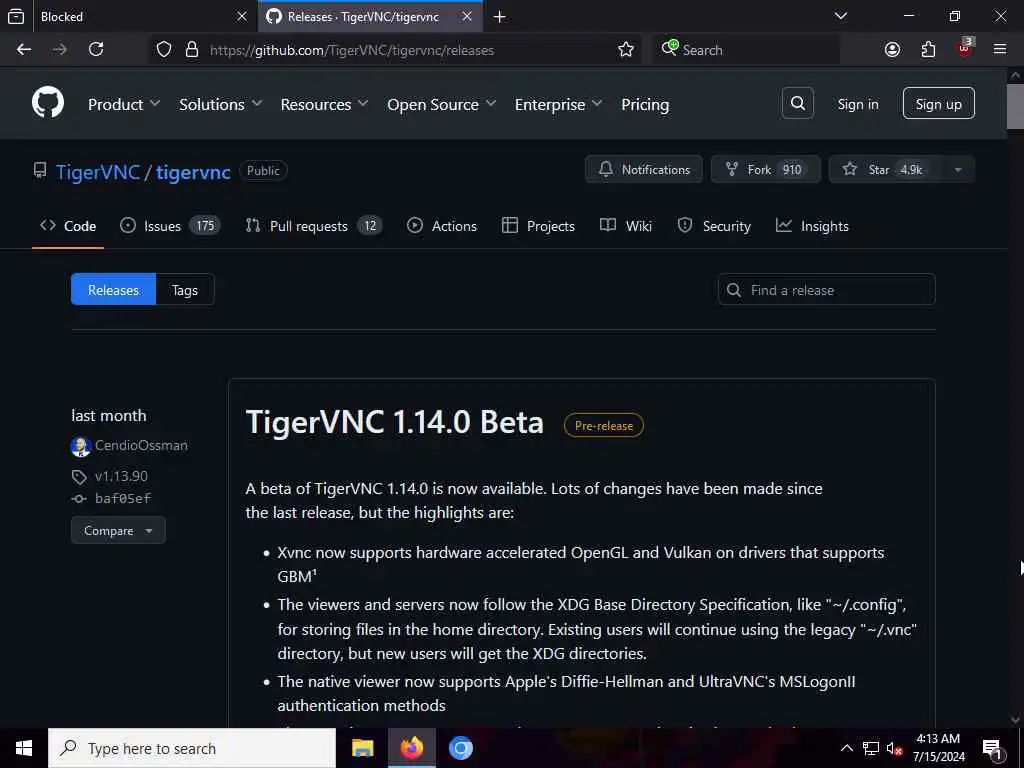
Task: Open the Security tab
Action: (x=714, y=226)
